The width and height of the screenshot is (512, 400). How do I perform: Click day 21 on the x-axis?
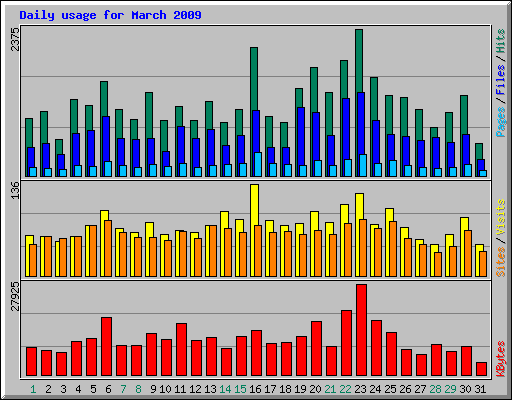coord(330,389)
